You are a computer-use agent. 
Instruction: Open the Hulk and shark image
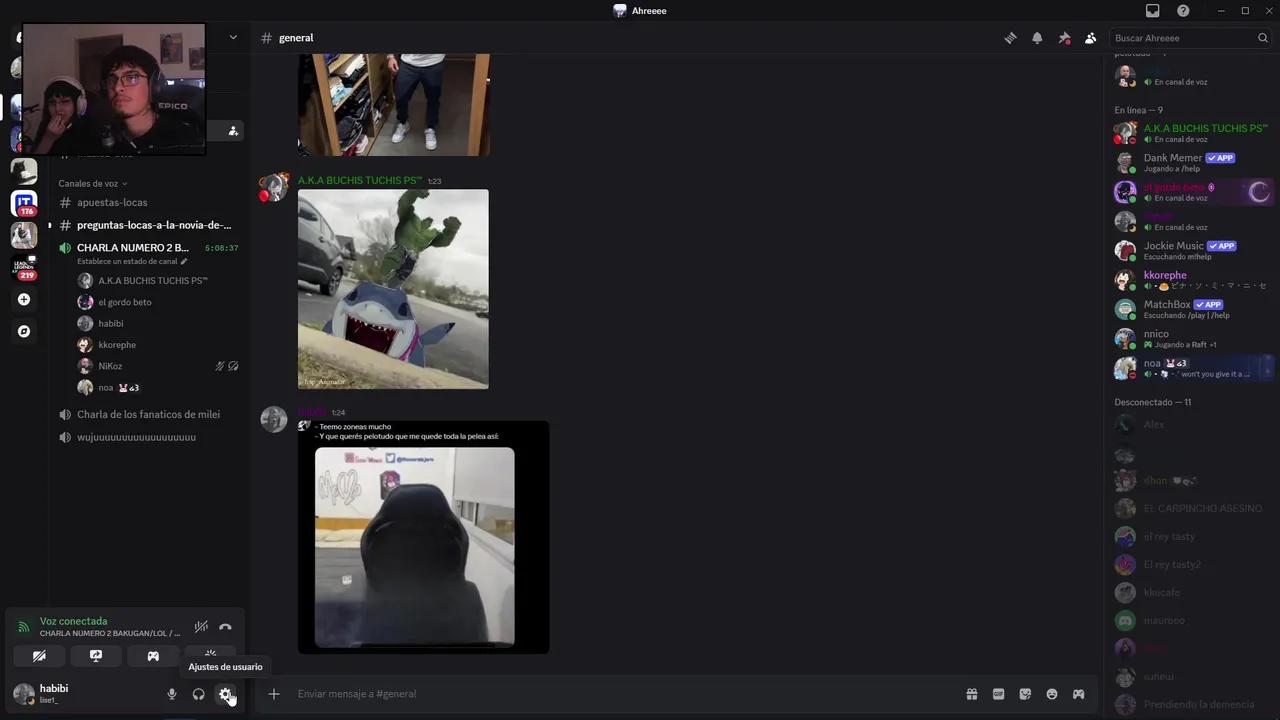[393, 289]
